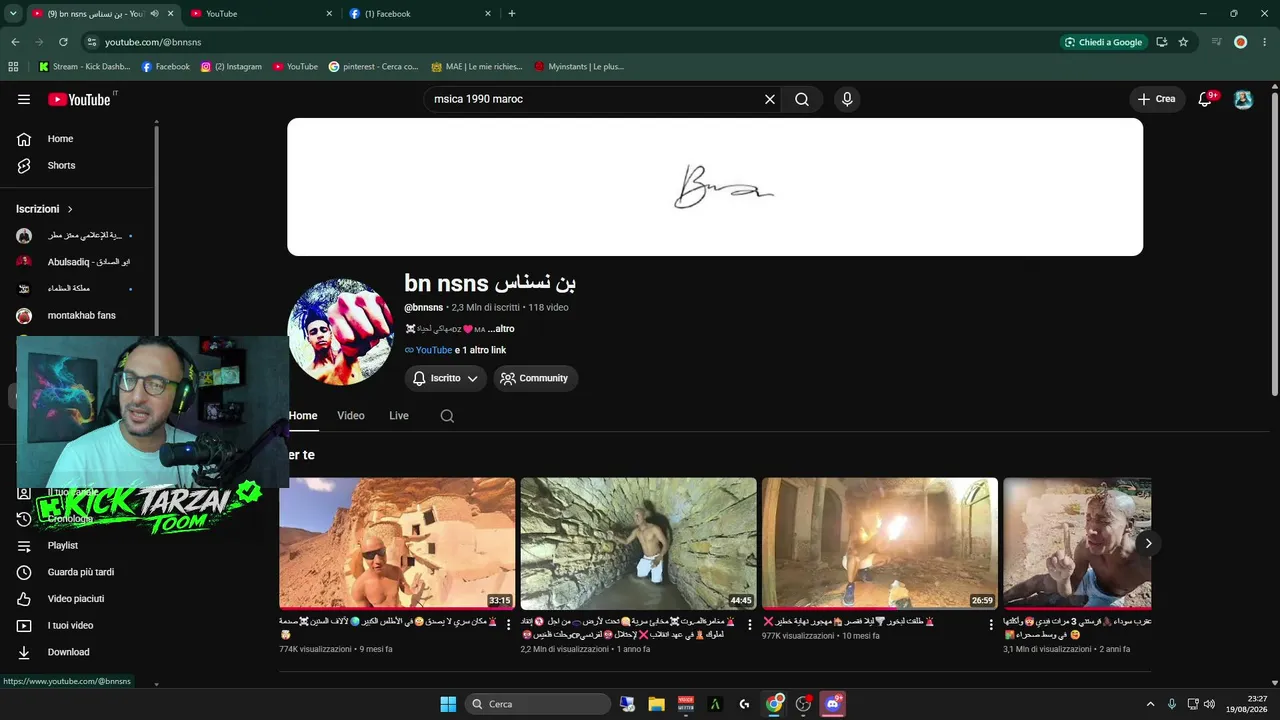Screen dimensions: 1280x720
Task: Switch to the channel Video tab
Action: pos(351,416)
